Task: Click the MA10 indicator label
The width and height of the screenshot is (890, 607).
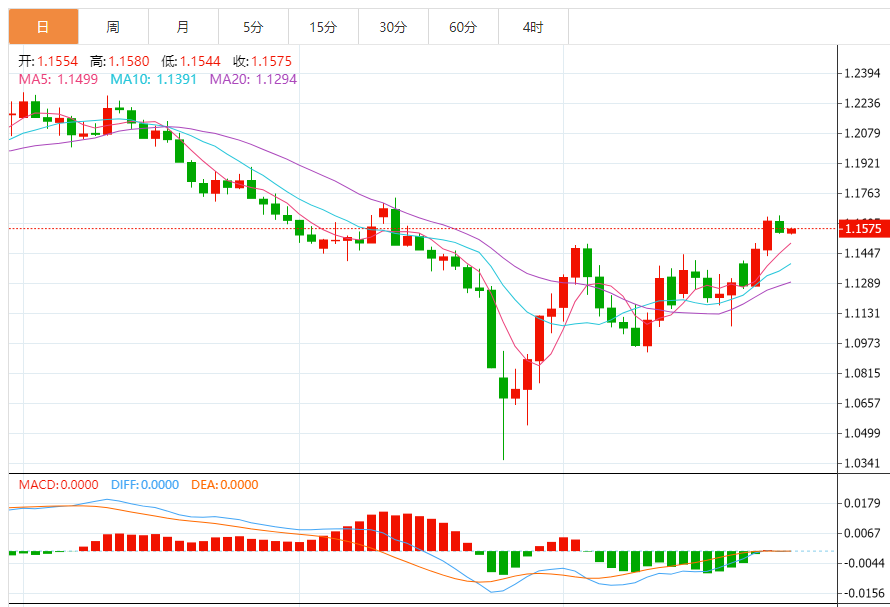Action: (154, 79)
